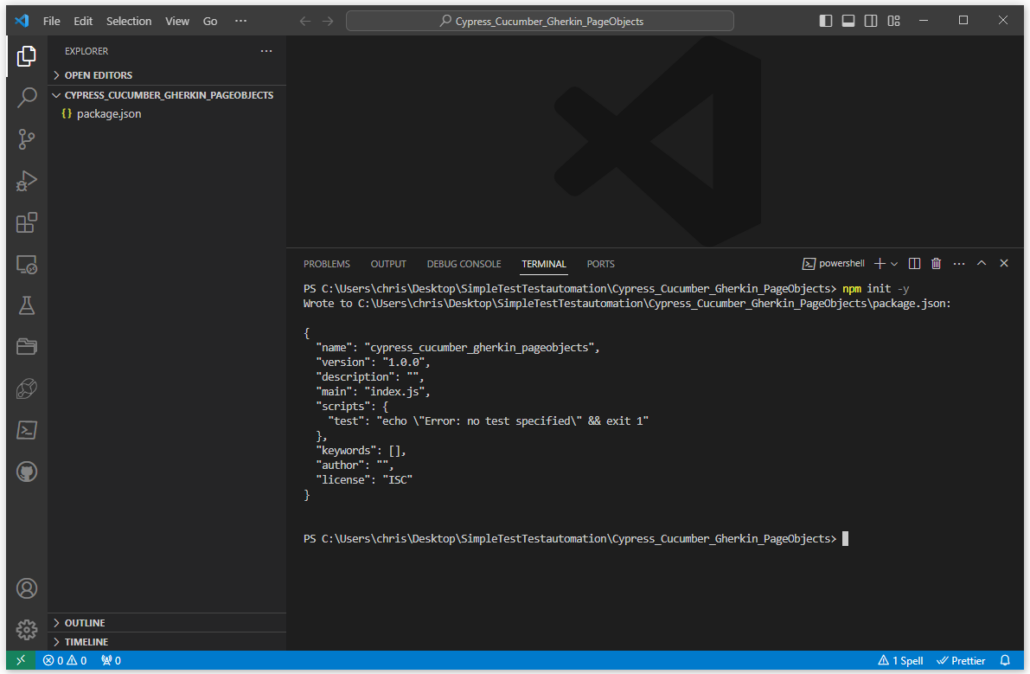Expand the Outline section
The width and height of the screenshot is (1030, 674).
[85, 623]
